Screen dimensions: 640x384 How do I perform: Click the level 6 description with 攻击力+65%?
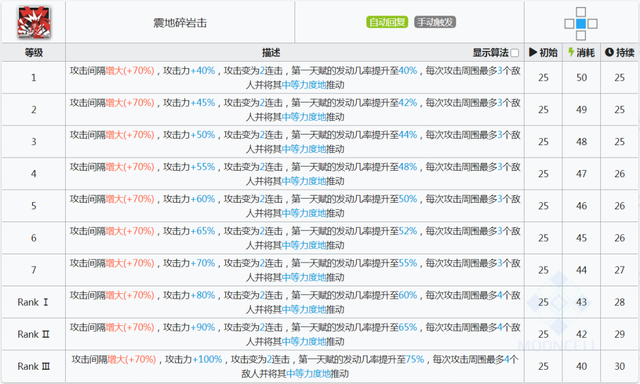(x=295, y=238)
